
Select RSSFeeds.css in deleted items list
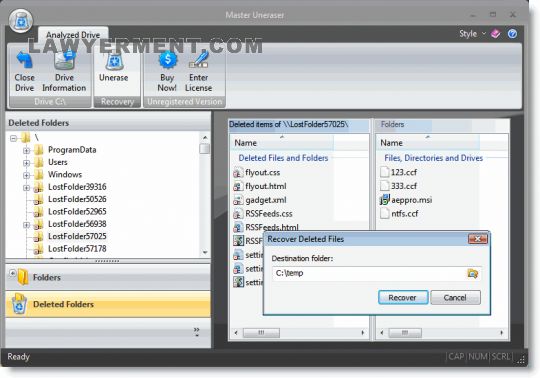coord(269,214)
